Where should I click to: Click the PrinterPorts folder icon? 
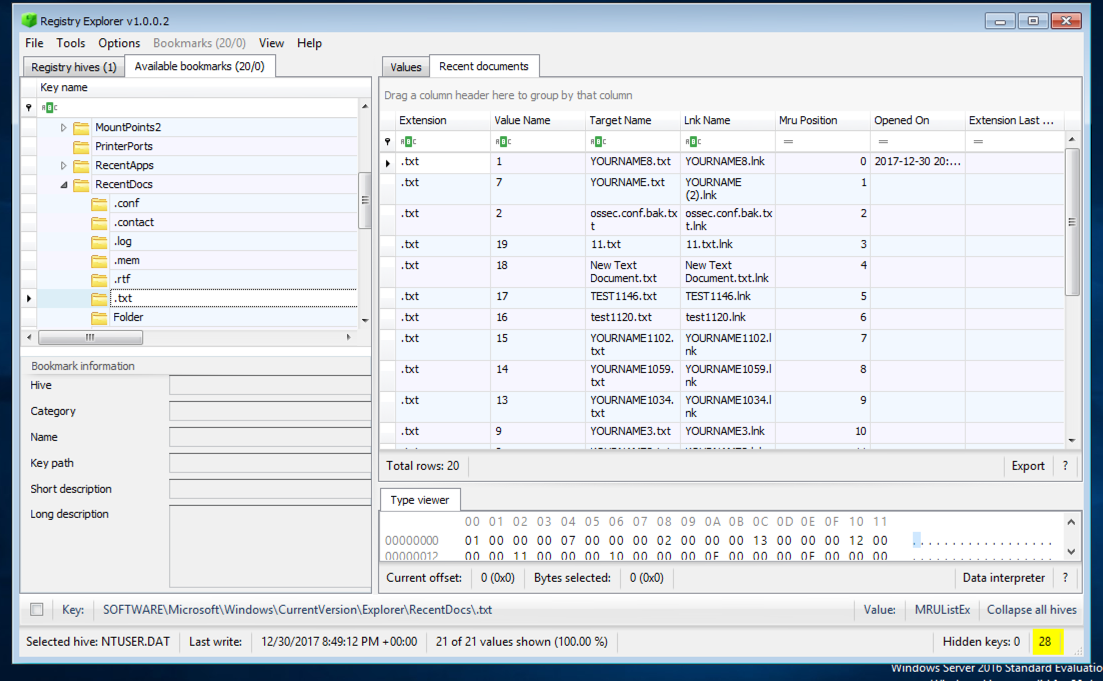[x=81, y=146]
